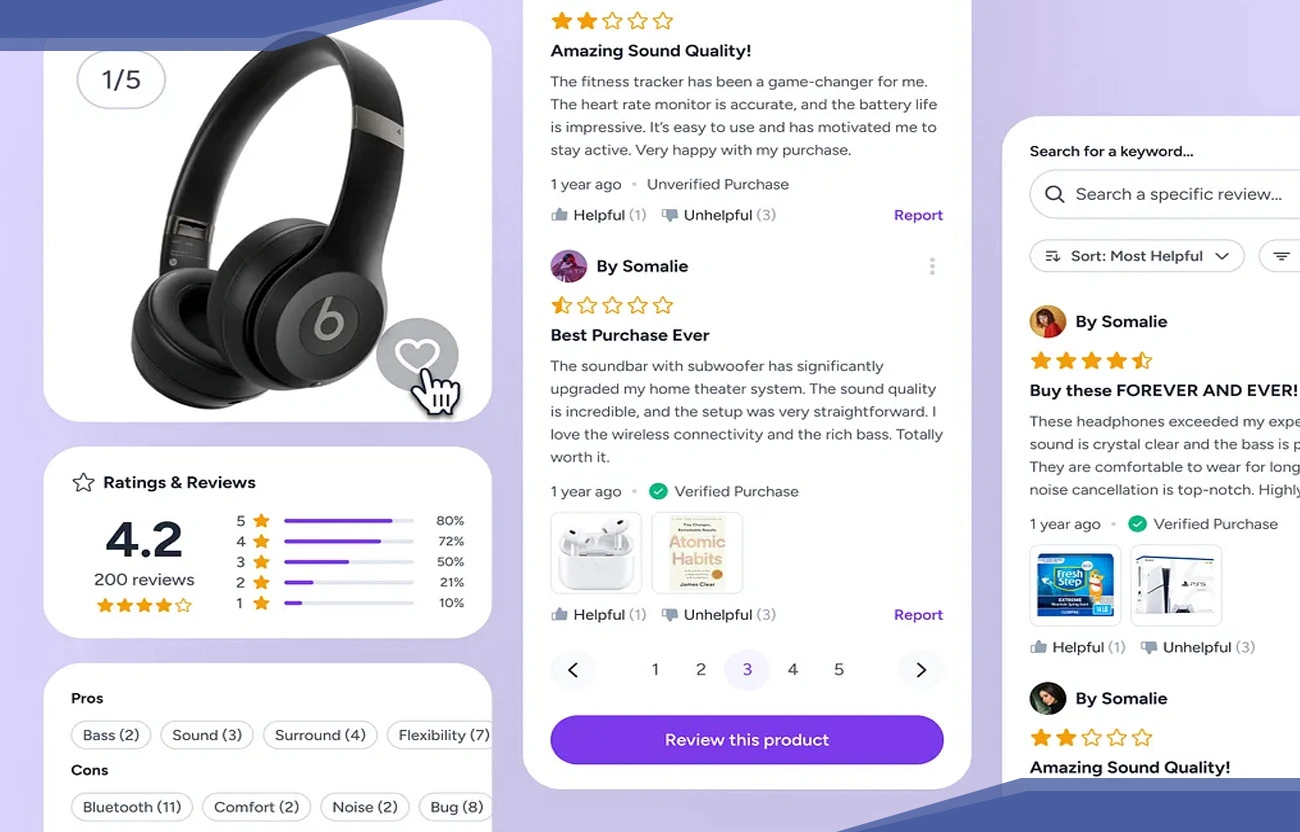Open the Atomic Habits book thumbnail
Viewport: 1300px width, 832px height.
pos(697,553)
